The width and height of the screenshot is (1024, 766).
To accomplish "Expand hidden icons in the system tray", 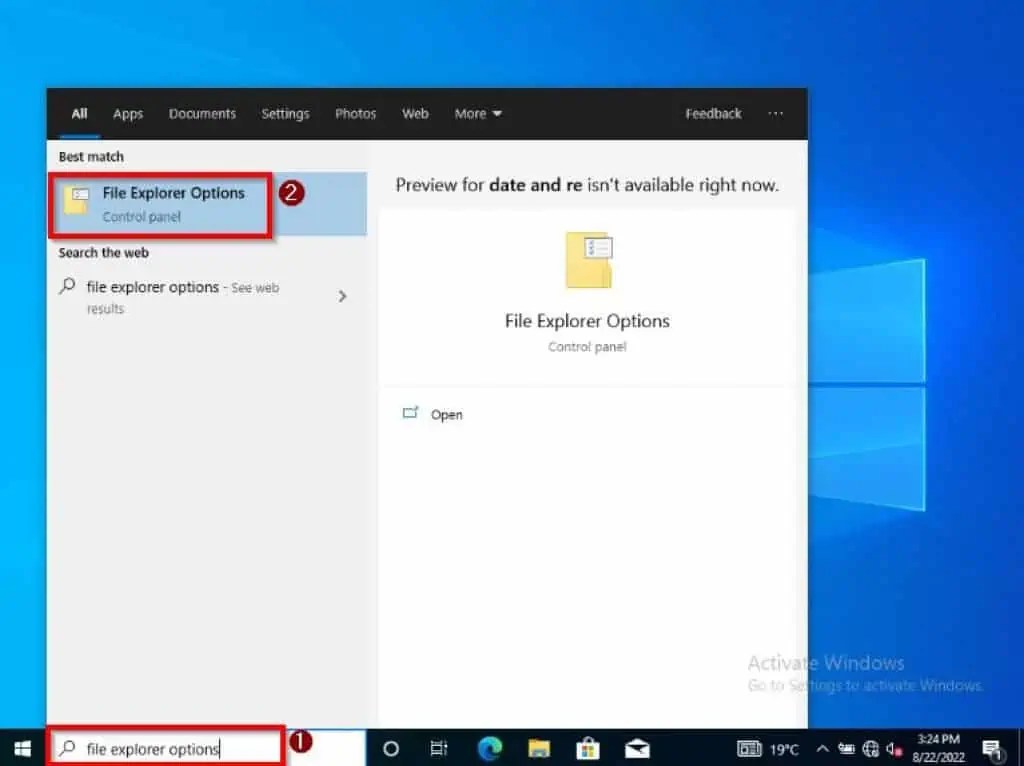I will click(822, 748).
